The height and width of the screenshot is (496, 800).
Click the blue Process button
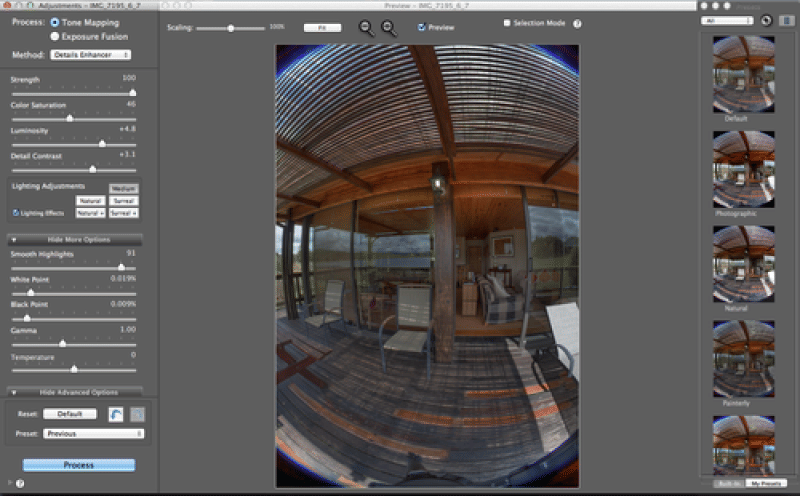coord(79,465)
